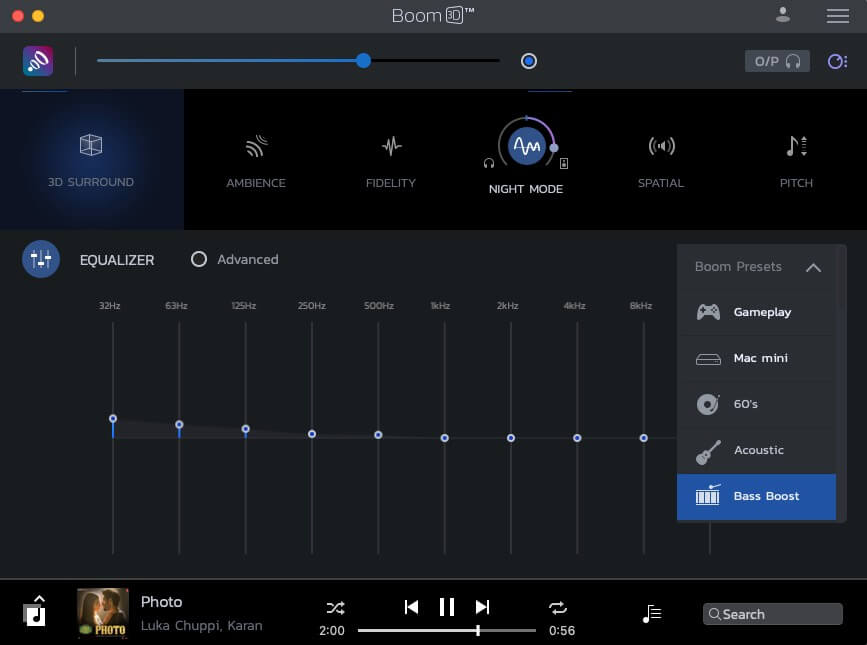Image resolution: width=867 pixels, height=645 pixels.
Task: Click the guitar icon for Acoustic
Action: [708, 452]
